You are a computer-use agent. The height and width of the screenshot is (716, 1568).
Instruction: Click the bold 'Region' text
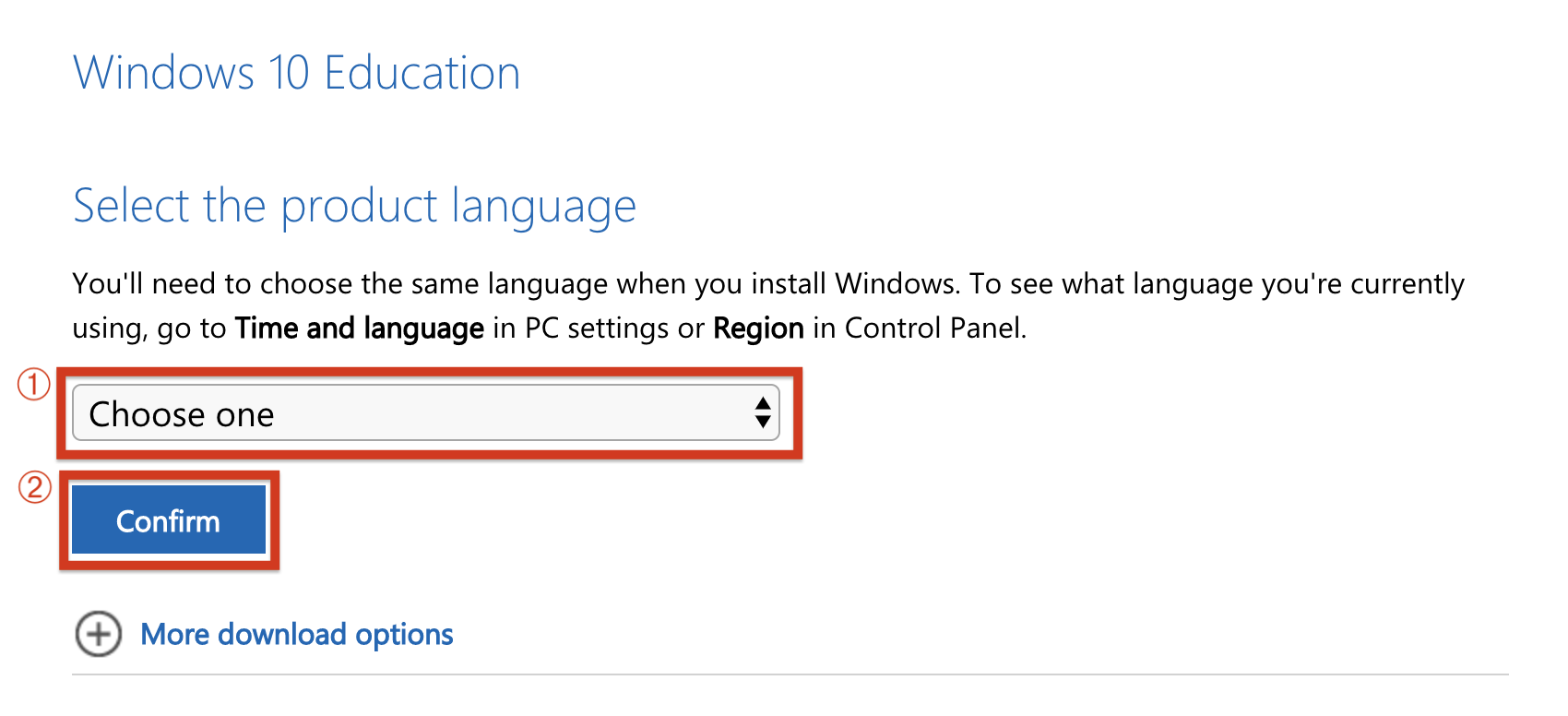pos(758,328)
